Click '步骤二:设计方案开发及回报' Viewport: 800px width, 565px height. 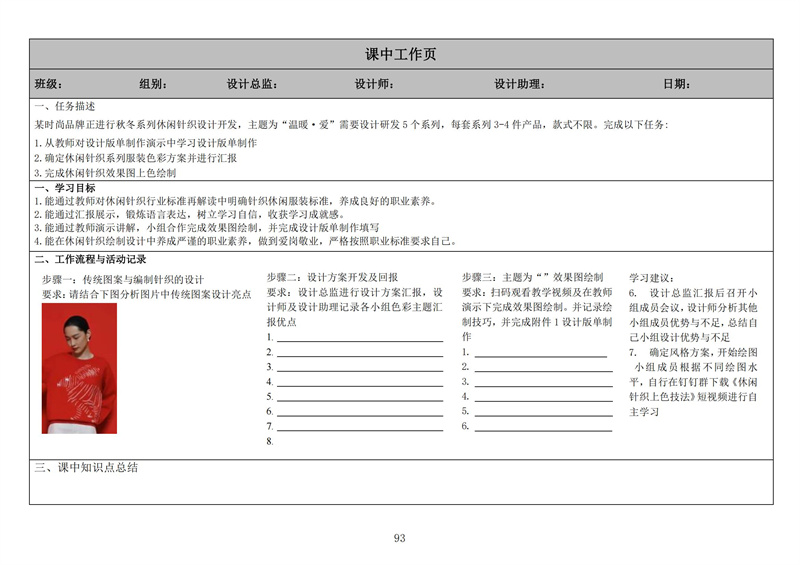click(332, 278)
